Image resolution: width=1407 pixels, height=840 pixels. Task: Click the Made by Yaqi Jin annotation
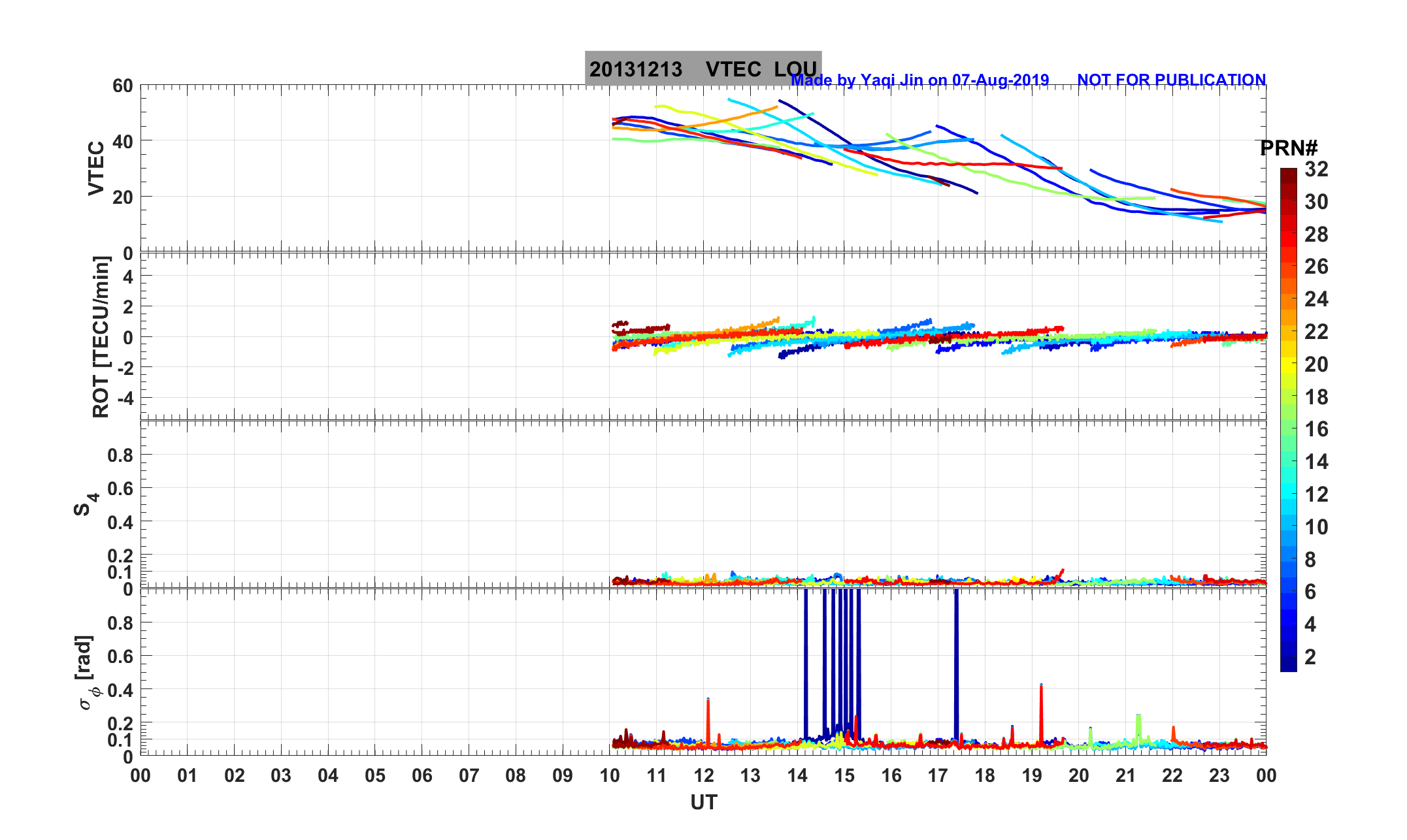919,80
